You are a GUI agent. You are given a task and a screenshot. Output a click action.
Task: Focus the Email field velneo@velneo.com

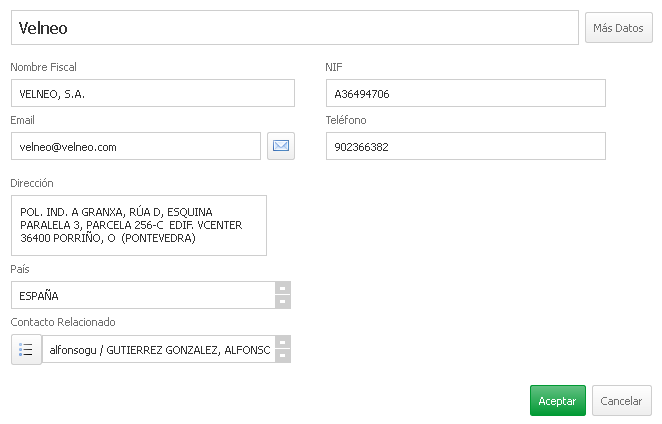pyautogui.click(x=136, y=146)
